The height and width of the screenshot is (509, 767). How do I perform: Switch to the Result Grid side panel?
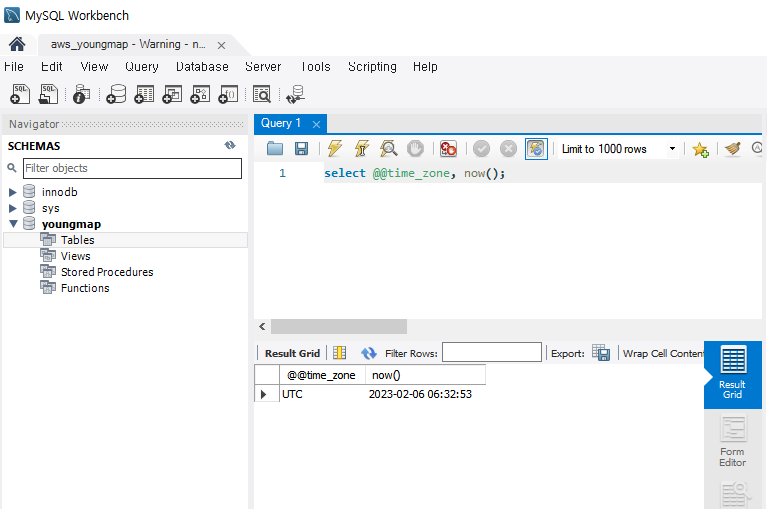point(733,374)
